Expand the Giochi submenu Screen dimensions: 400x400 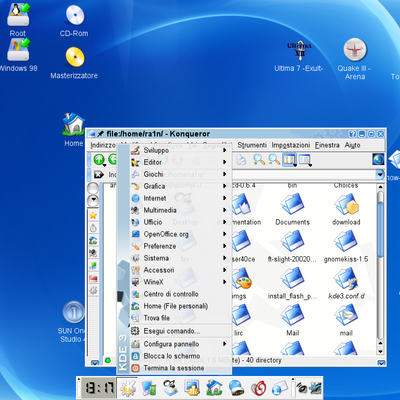tap(180, 174)
